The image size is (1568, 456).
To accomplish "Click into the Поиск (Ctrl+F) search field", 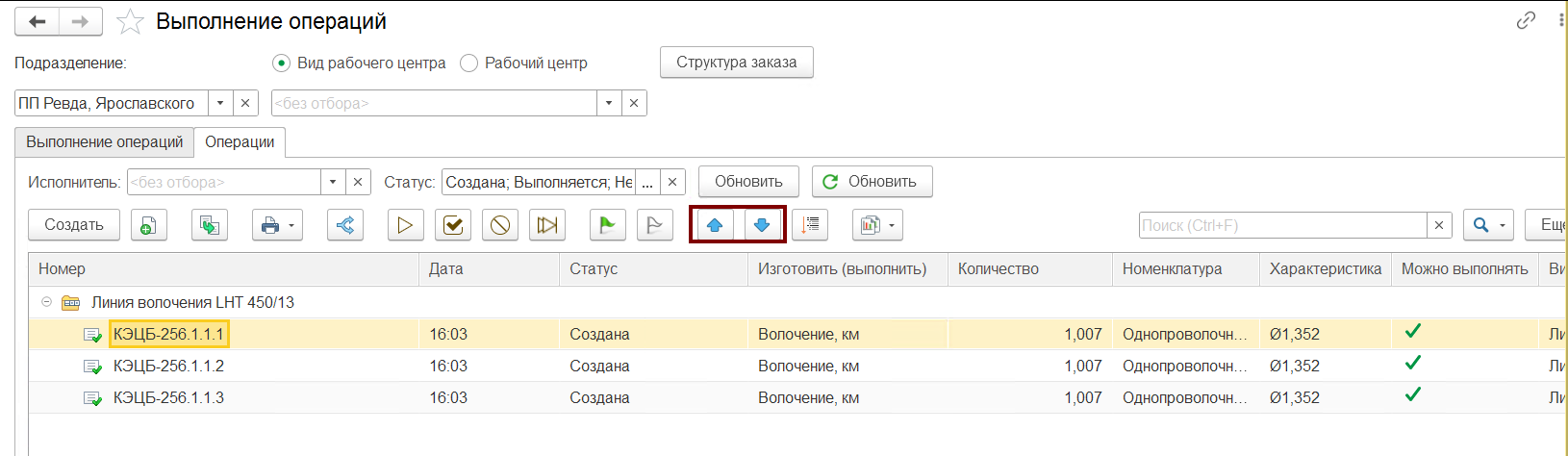I will [1283, 225].
